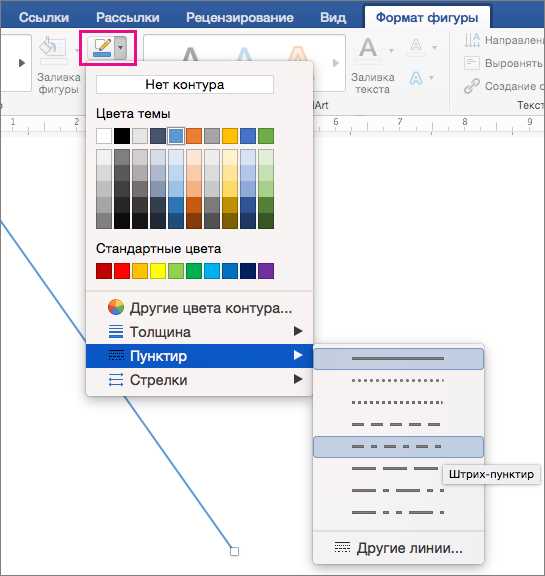This screenshot has height=576, width=545.
Task: Click the Создание связи link icon
Action: point(472,86)
